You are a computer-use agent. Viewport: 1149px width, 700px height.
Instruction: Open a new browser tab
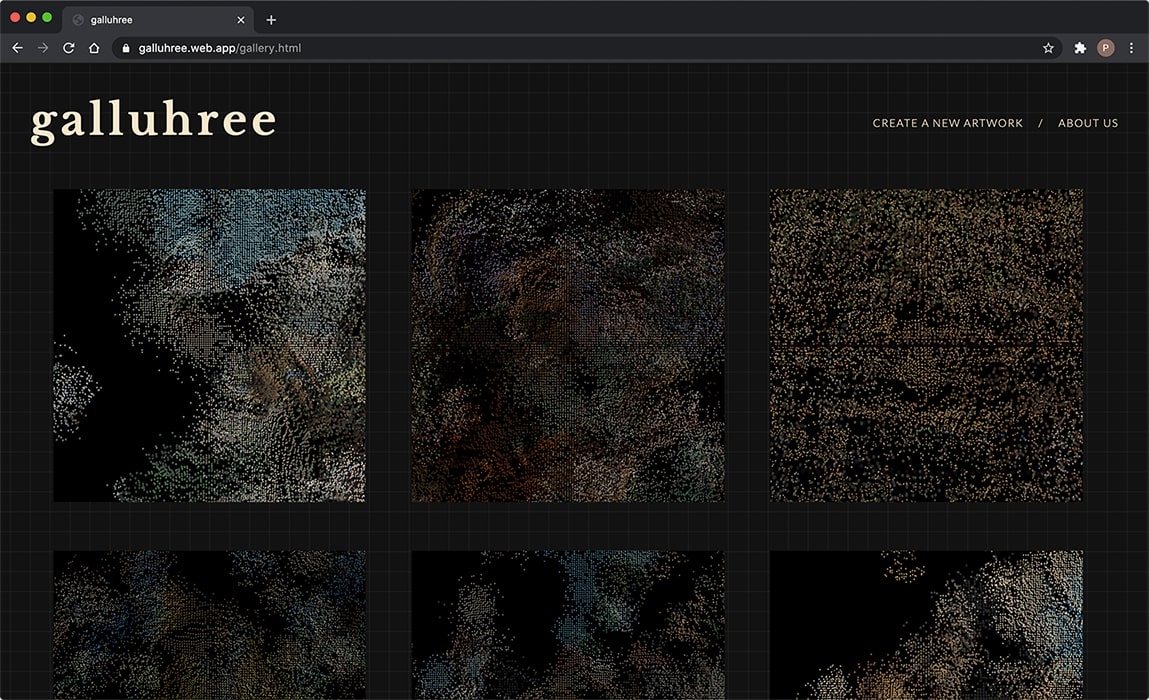coord(271,20)
